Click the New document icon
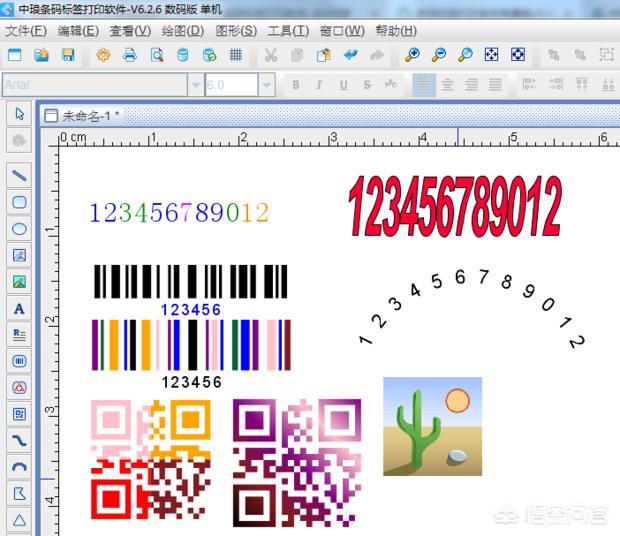Viewport: 620px width, 536px height. (x=15, y=55)
